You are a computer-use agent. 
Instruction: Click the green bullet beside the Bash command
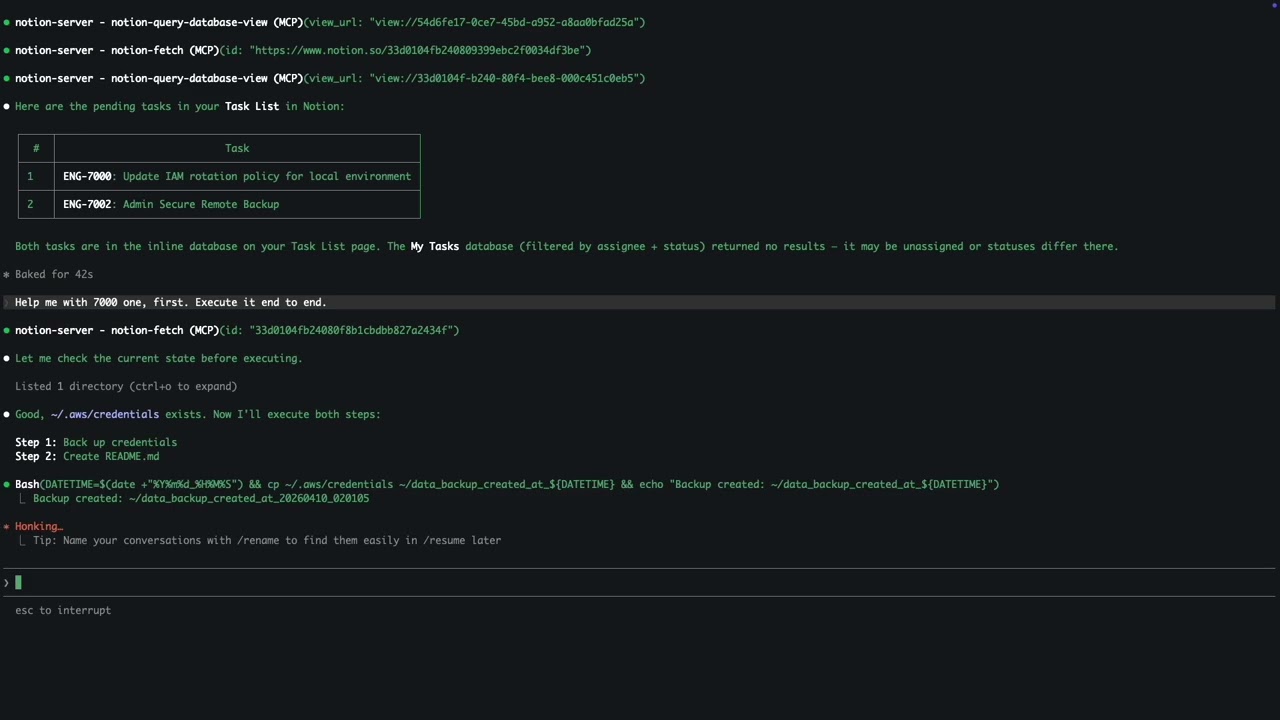coord(6,485)
